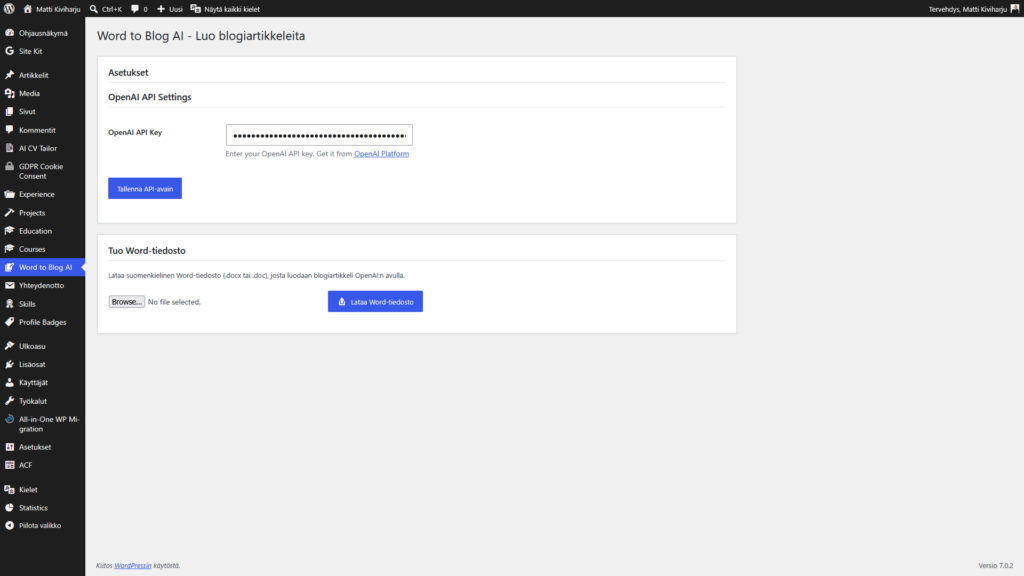Click the Työkalut wrench icon
This screenshot has width=1024, height=576.
click(x=9, y=401)
